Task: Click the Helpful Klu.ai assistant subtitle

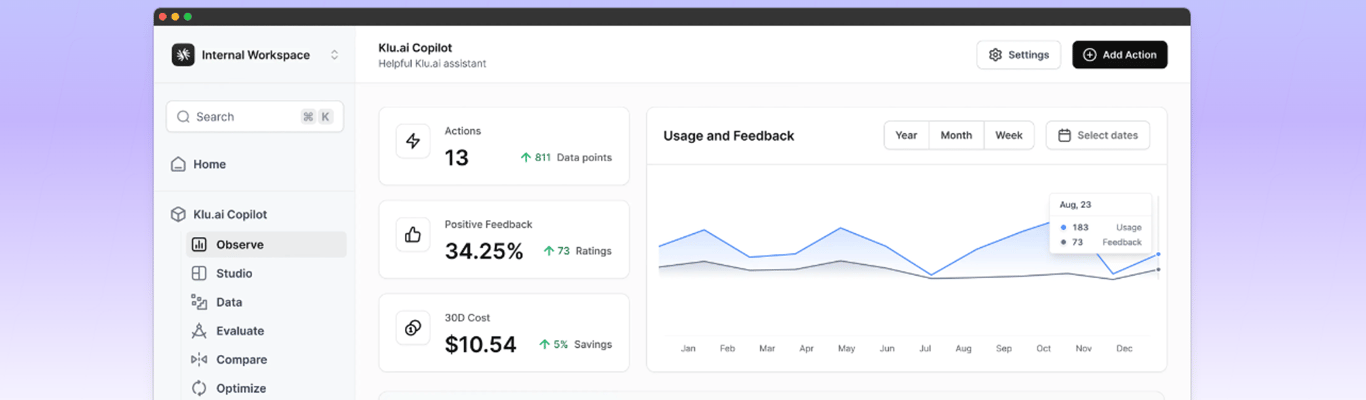Action: coord(432,64)
